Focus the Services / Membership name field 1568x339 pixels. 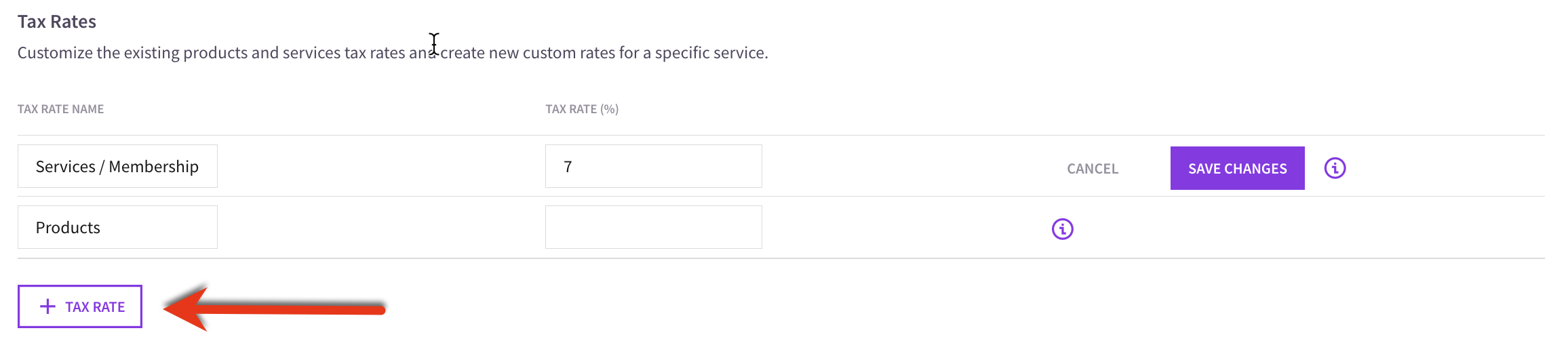(x=117, y=166)
